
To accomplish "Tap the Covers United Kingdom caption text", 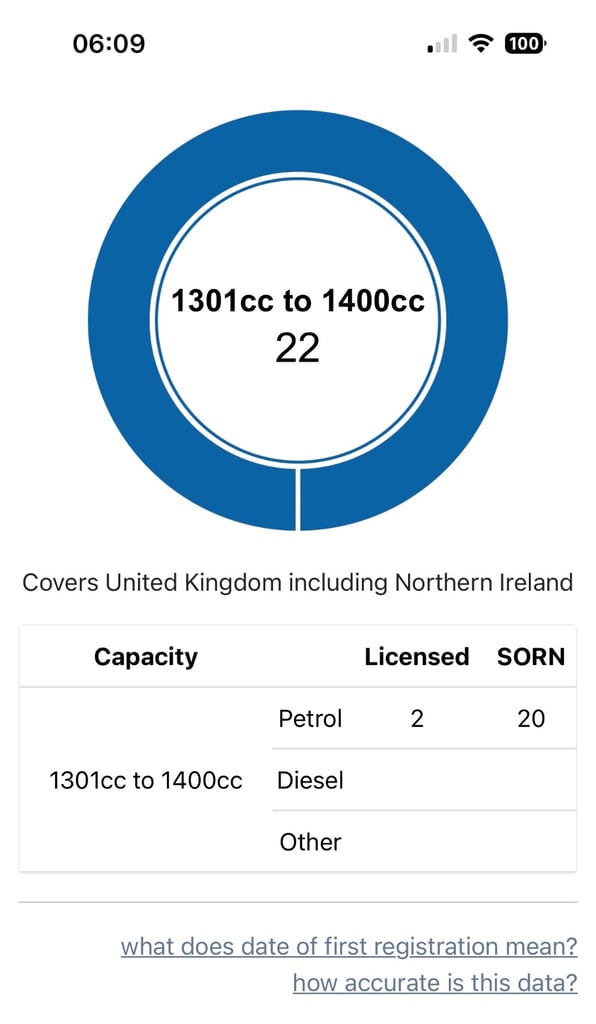I will tap(298, 582).
